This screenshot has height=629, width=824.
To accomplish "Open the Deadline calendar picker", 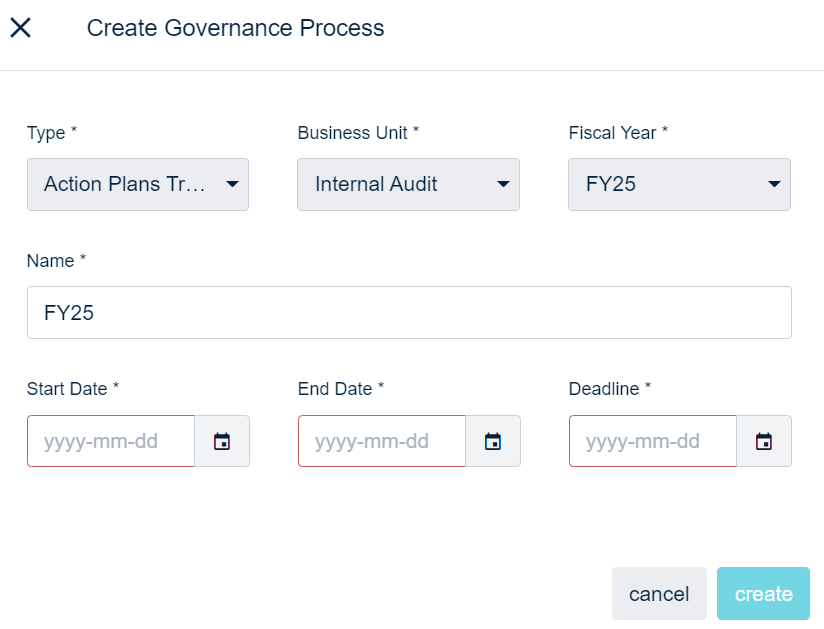I will [764, 441].
